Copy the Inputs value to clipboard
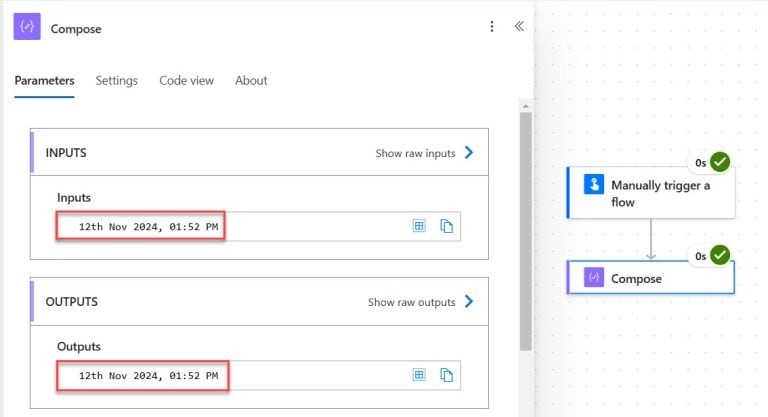 point(447,227)
